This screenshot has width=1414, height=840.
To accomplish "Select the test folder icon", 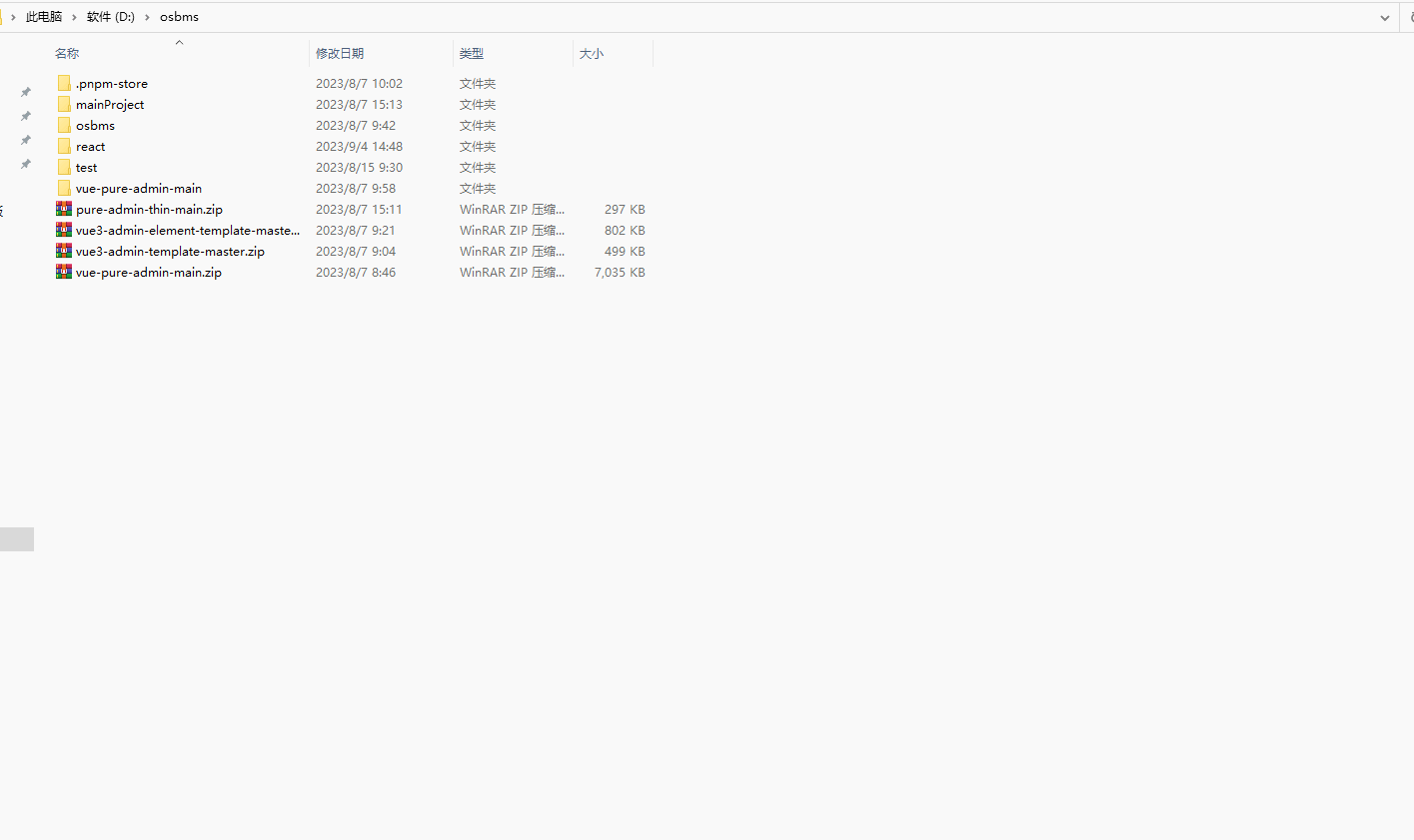I will click(64, 167).
